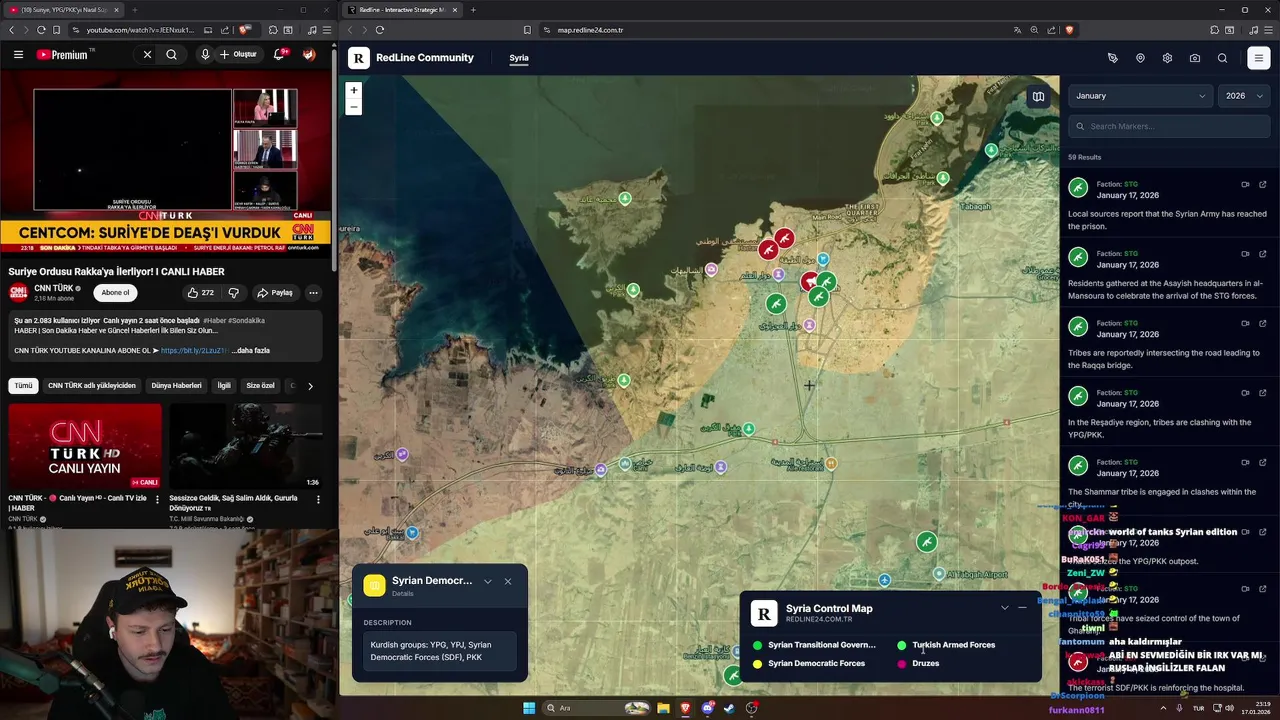Click video icon on 'reached the prison' entry
The image size is (1280, 720).
click(x=1245, y=184)
